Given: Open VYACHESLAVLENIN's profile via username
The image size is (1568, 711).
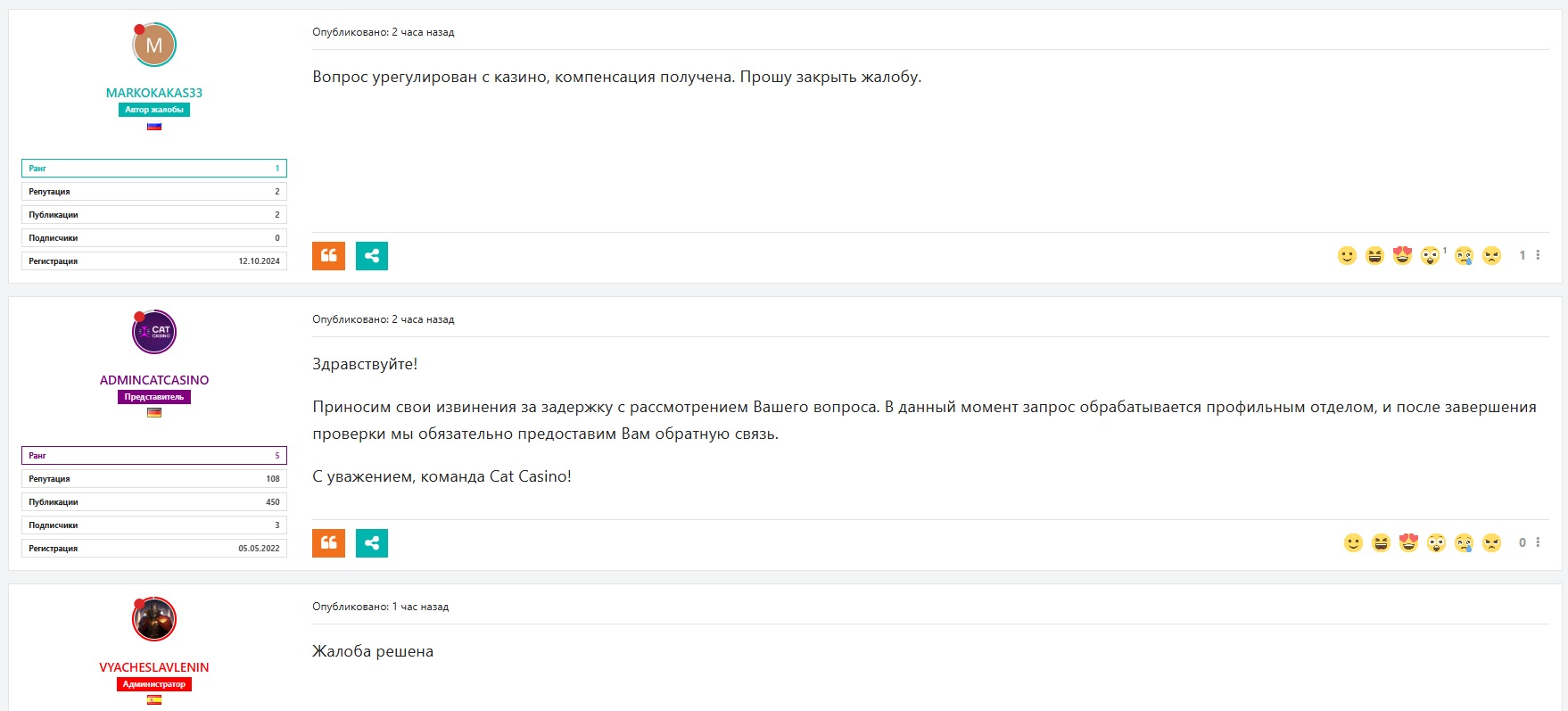Looking at the screenshot, I should [154, 667].
